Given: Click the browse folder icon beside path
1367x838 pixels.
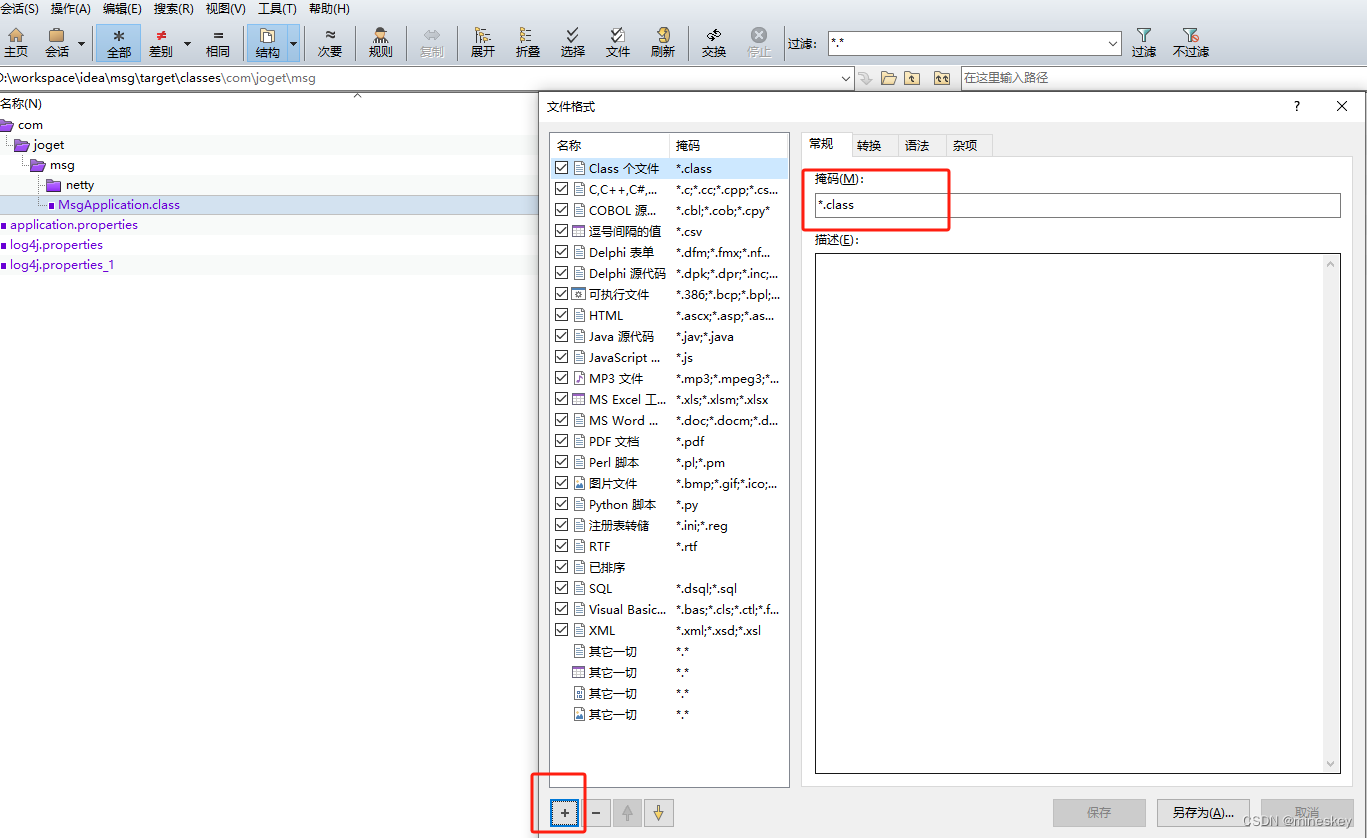Looking at the screenshot, I should [888, 77].
